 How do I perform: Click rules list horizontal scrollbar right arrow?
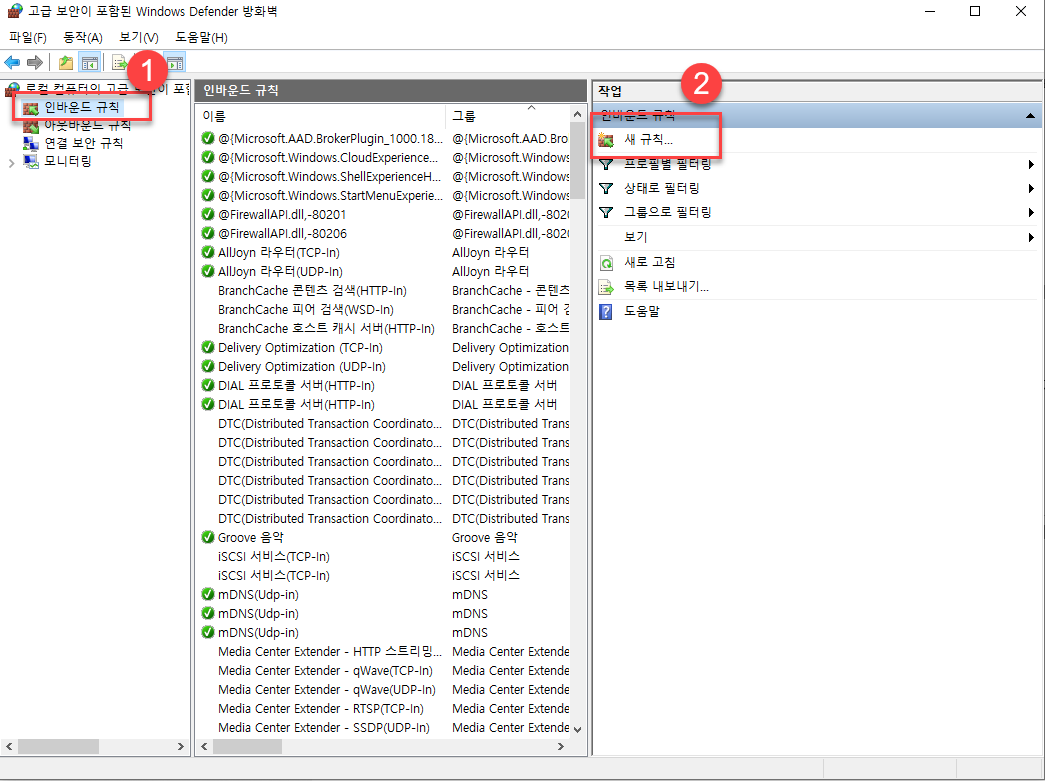tap(560, 746)
